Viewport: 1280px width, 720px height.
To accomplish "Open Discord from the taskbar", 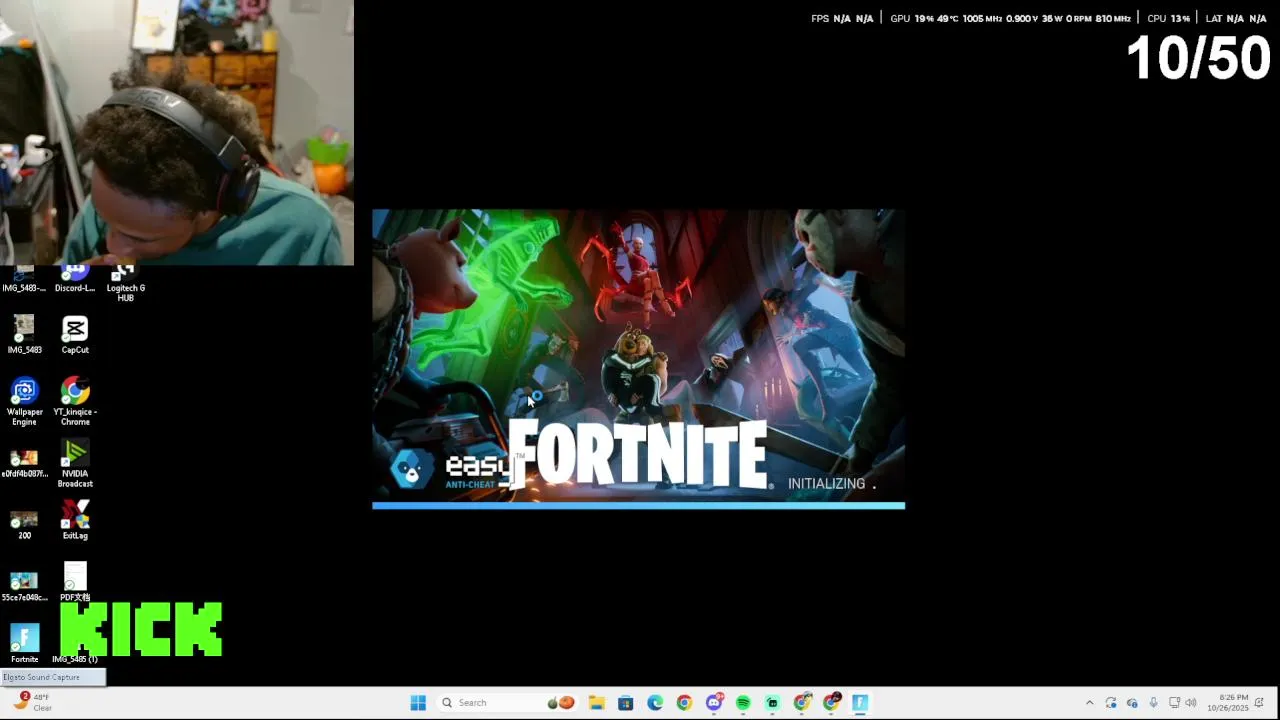I will [714, 703].
